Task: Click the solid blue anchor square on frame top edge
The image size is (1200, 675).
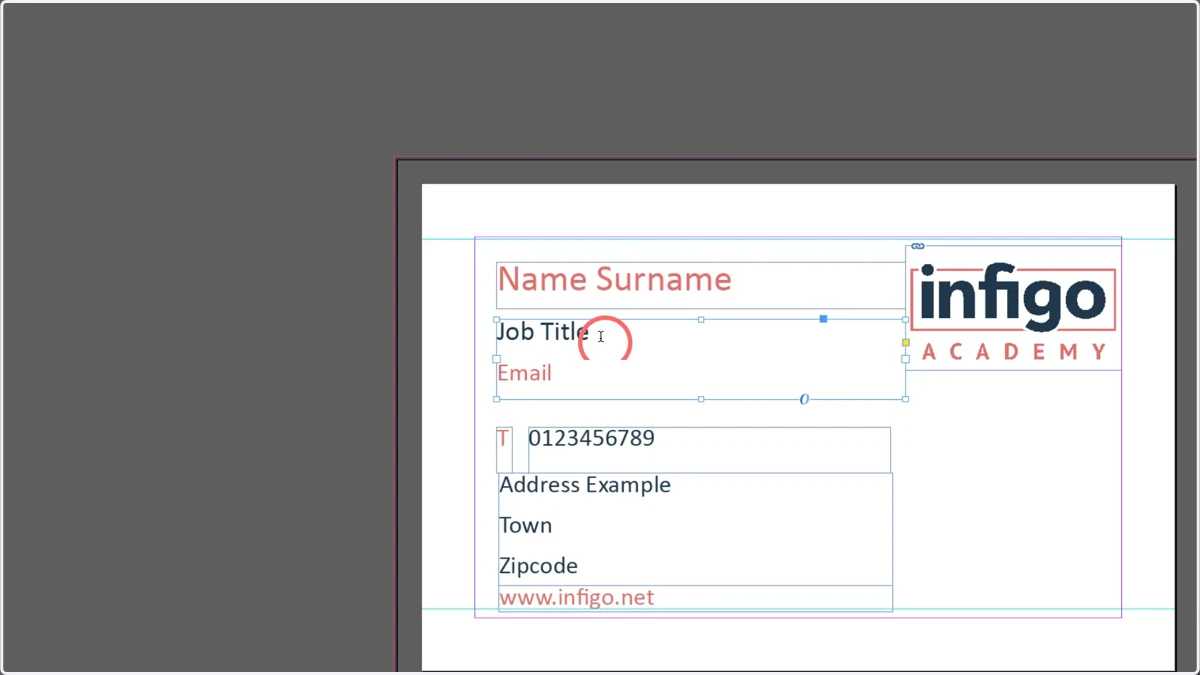Action: pos(823,319)
